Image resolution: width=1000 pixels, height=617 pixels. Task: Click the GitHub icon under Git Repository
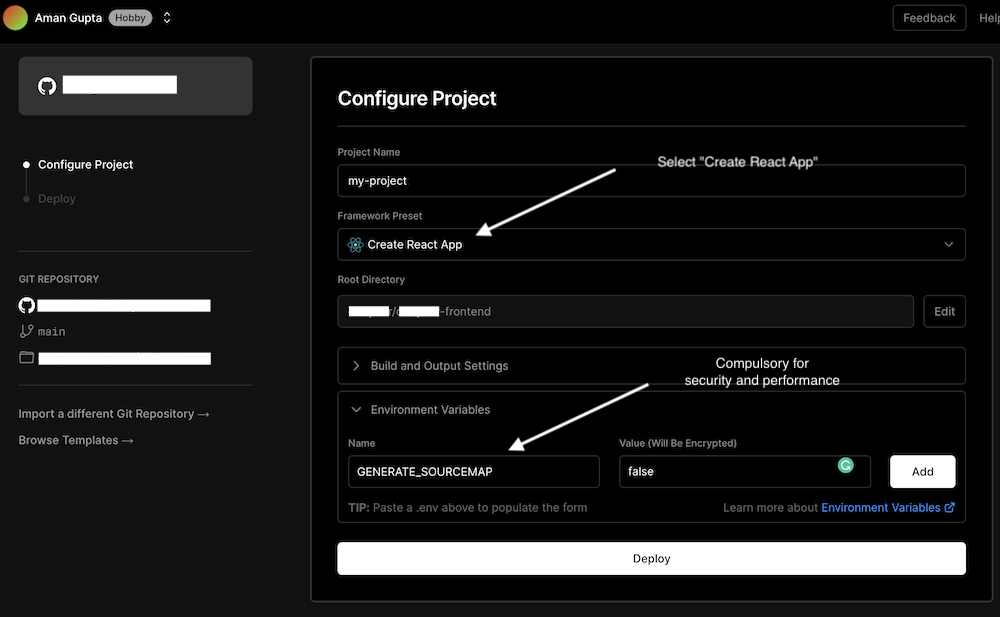(x=27, y=305)
